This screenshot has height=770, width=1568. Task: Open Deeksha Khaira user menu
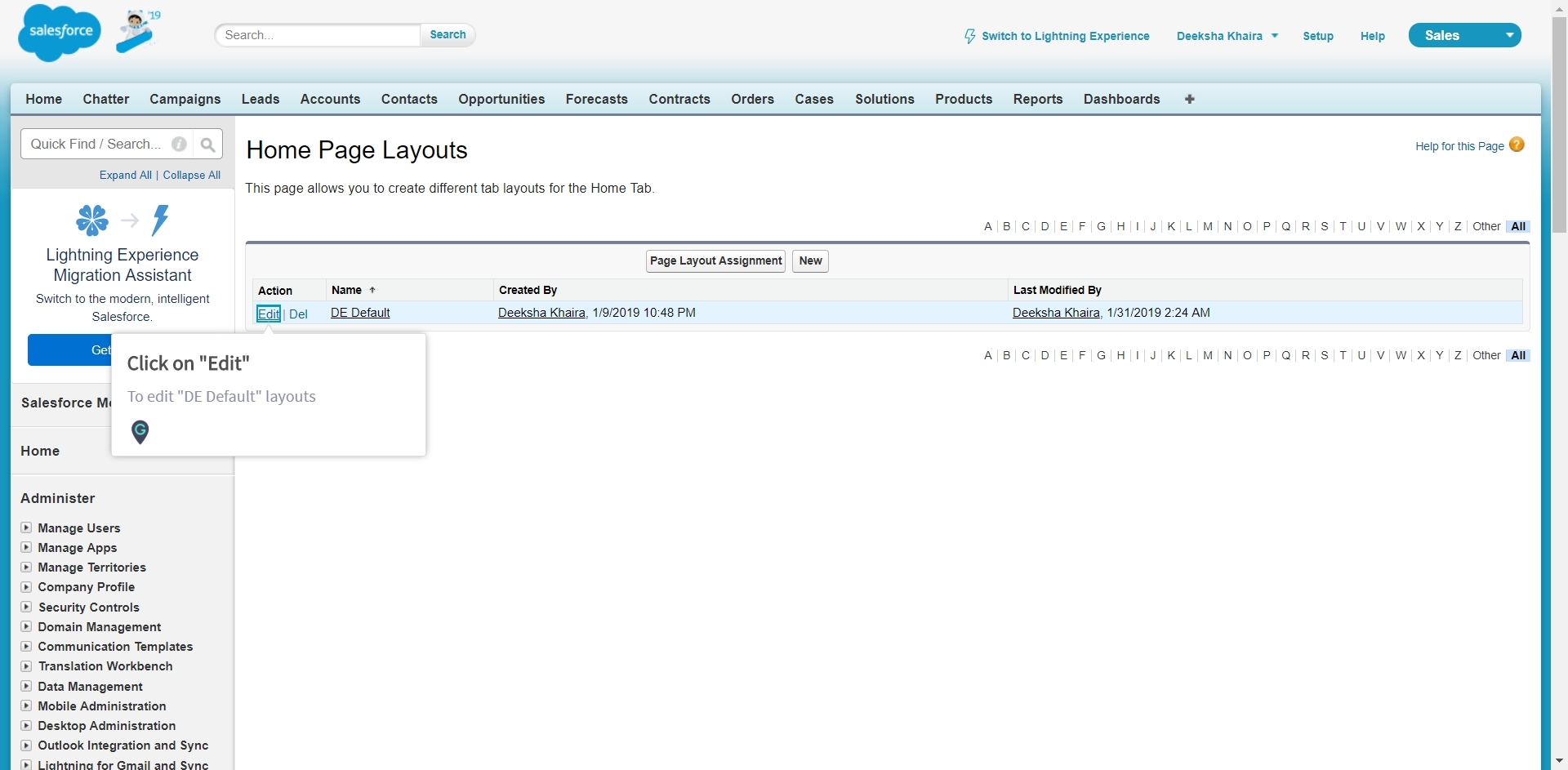1227,36
